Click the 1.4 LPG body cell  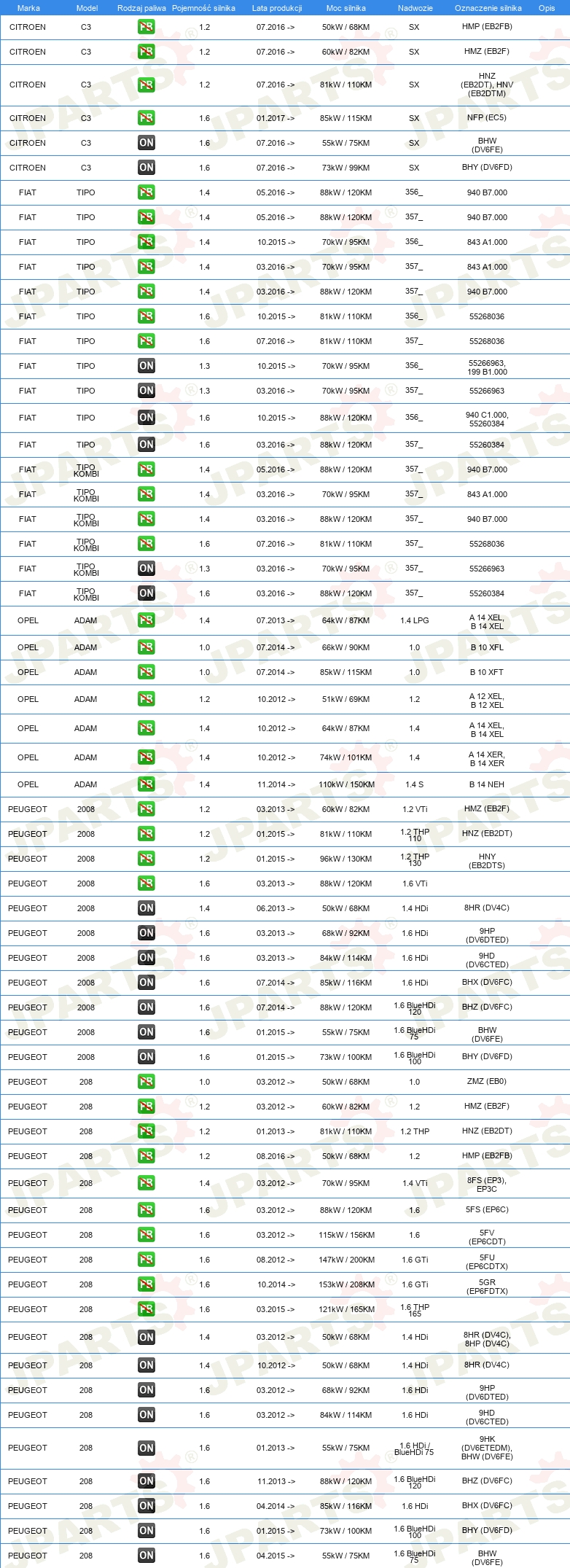tap(415, 621)
